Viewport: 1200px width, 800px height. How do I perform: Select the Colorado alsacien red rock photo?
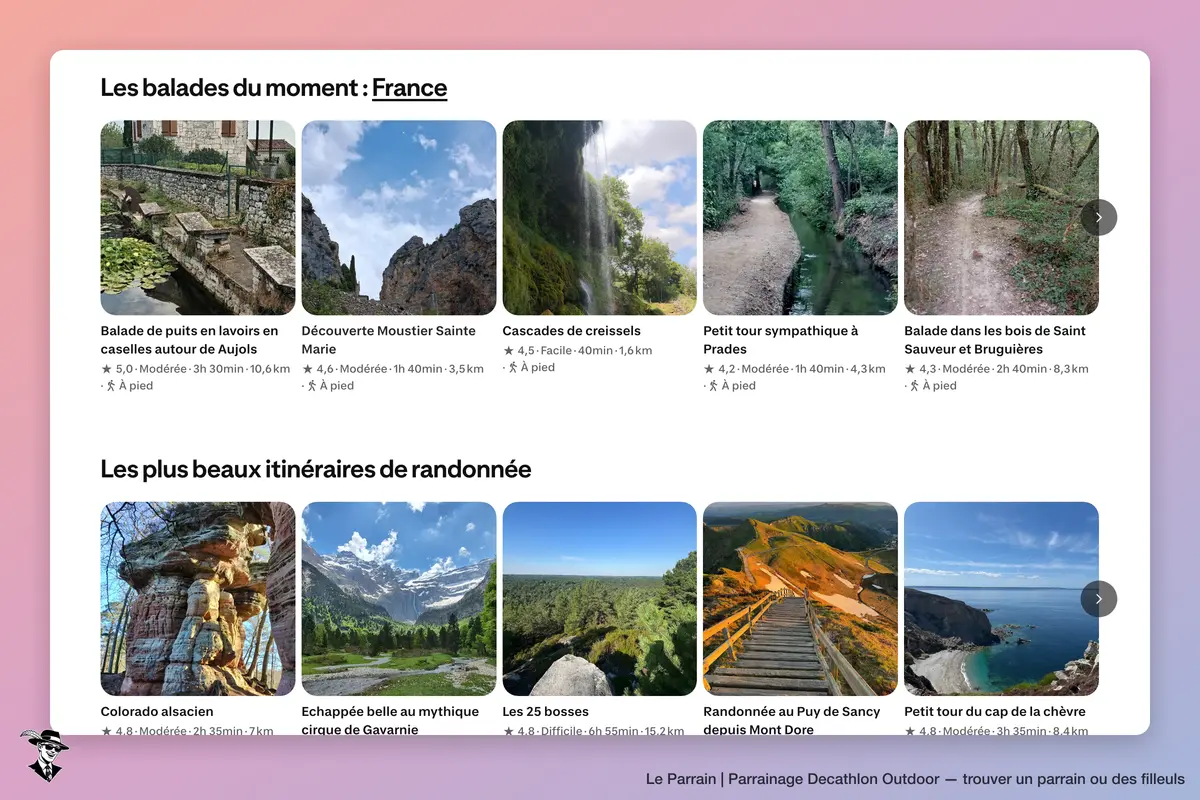click(198, 599)
